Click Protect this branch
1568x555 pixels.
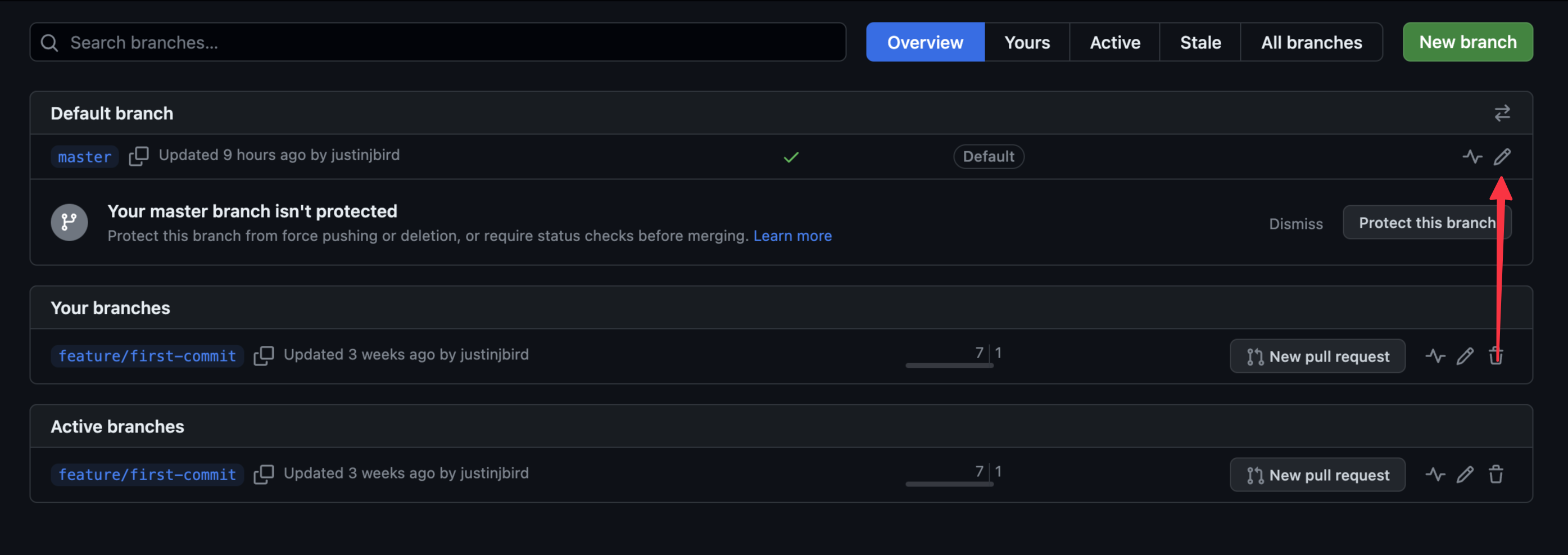coord(1427,222)
